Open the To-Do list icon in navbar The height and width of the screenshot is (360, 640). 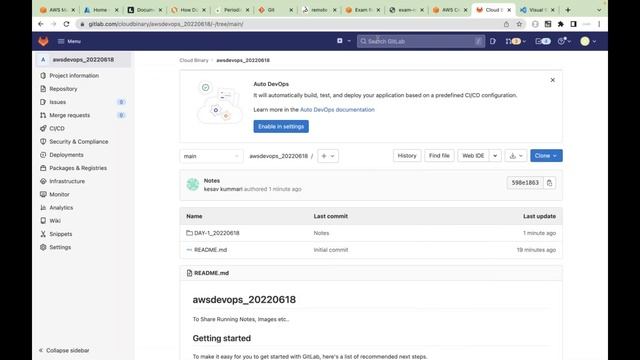[x=542, y=41]
